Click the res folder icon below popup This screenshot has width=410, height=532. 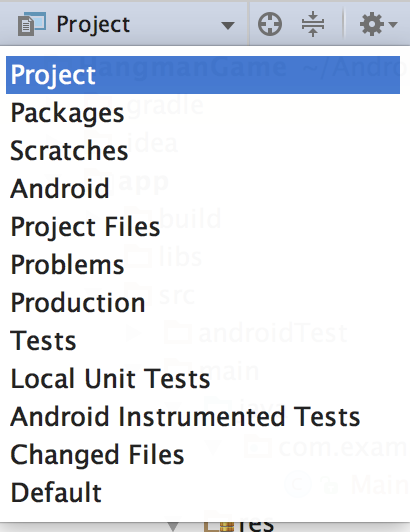tap(220, 526)
